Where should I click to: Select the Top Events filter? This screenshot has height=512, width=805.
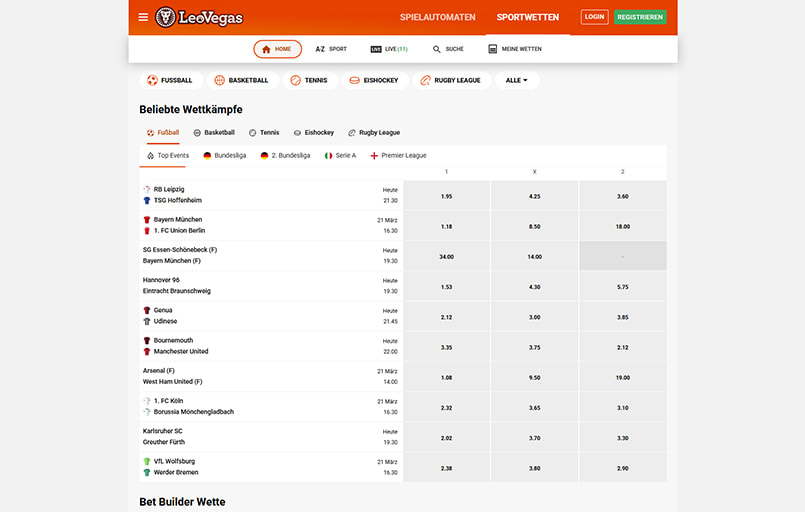tap(168, 156)
